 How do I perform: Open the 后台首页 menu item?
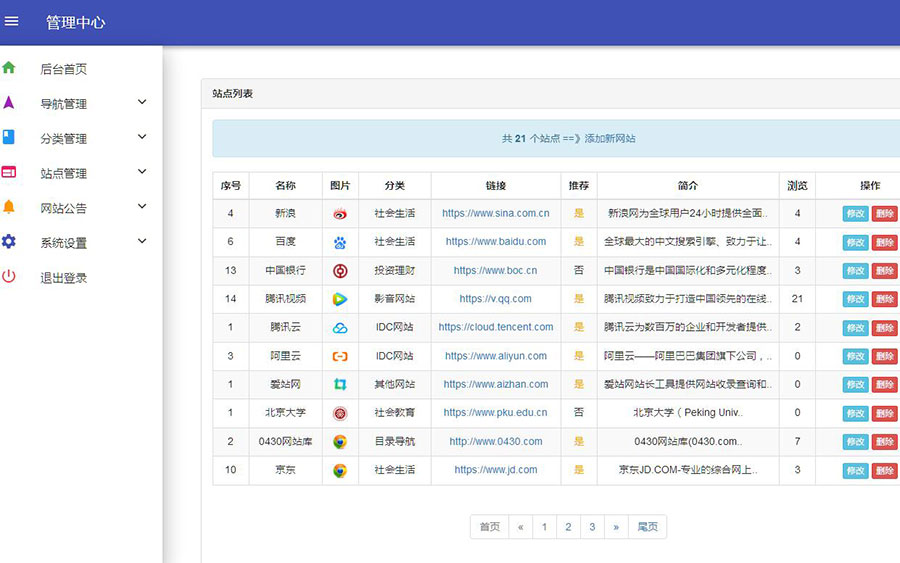point(63,69)
